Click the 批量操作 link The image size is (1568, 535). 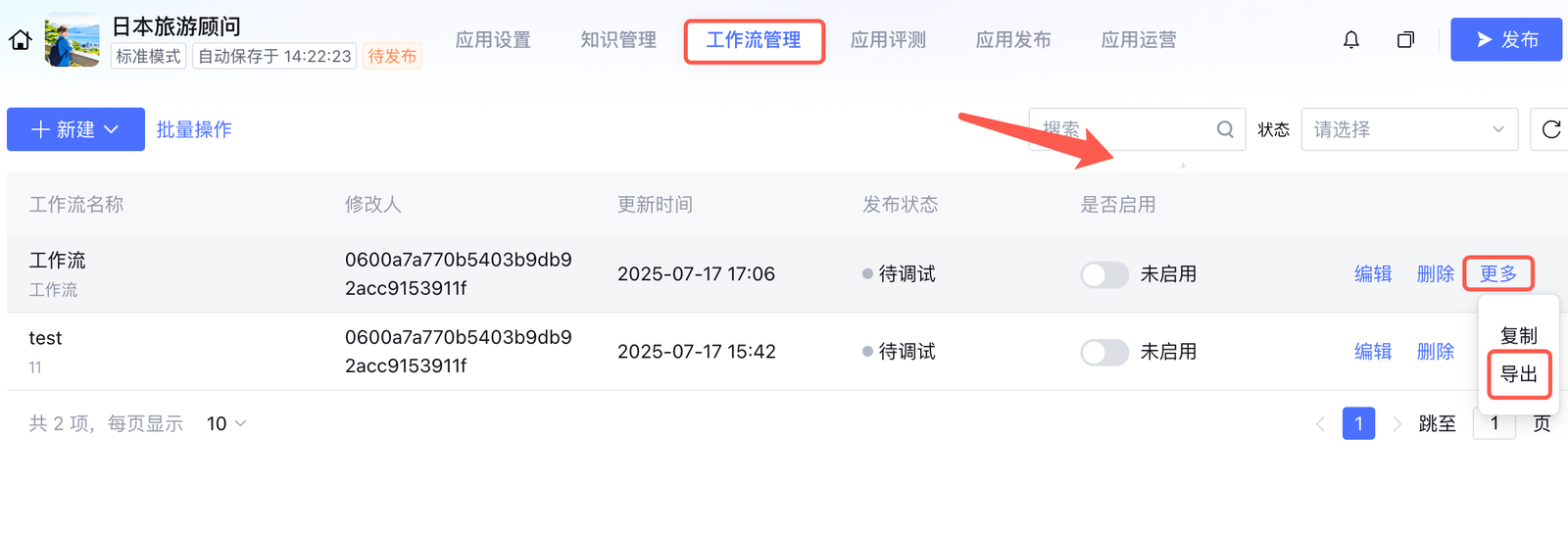pyautogui.click(x=194, y=129)
